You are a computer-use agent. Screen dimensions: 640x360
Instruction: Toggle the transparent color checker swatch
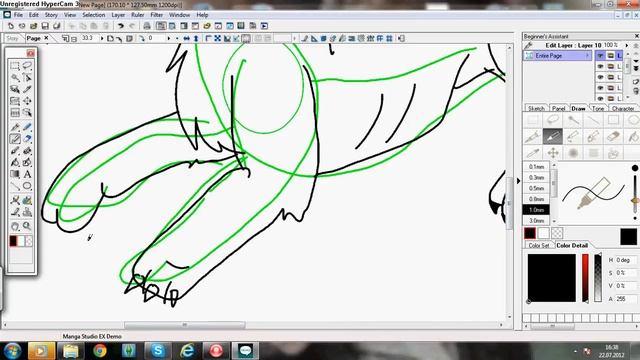coord(557,233)
